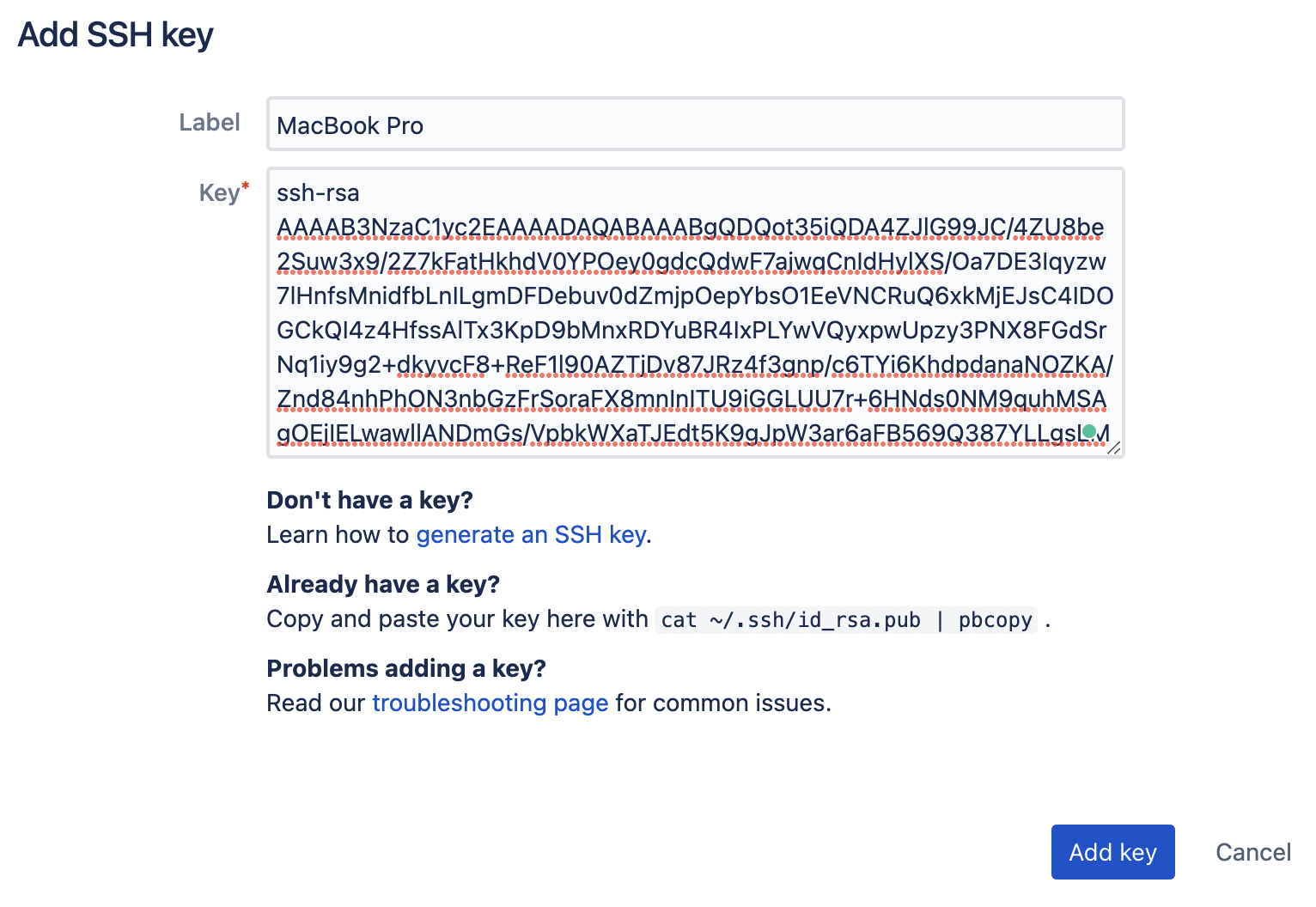Visit the troubleshooting page link
The height and width of the screenshot is (907, 1316).
[x=490, y=703]
